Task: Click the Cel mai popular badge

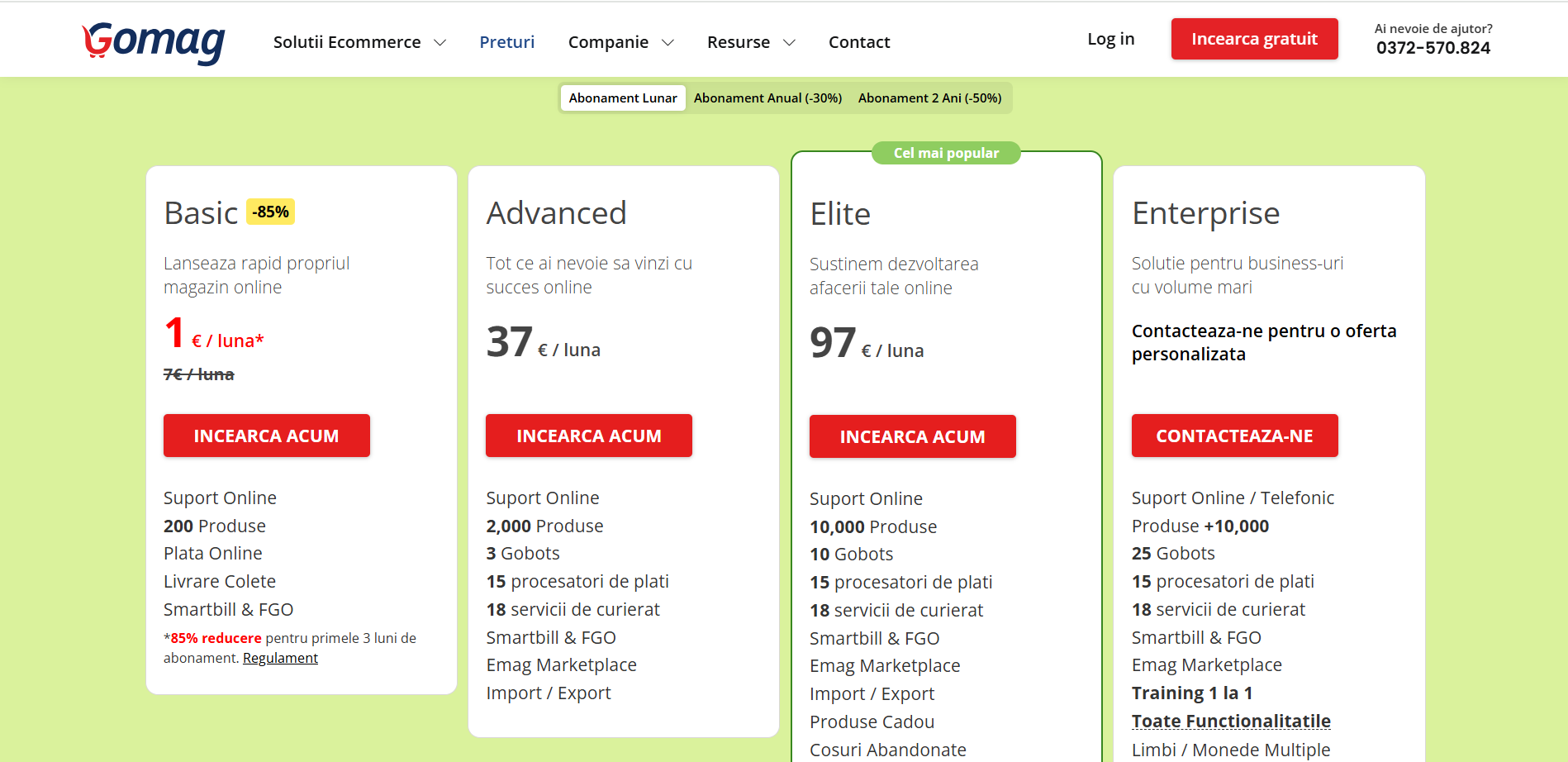Action: [946, 153]
